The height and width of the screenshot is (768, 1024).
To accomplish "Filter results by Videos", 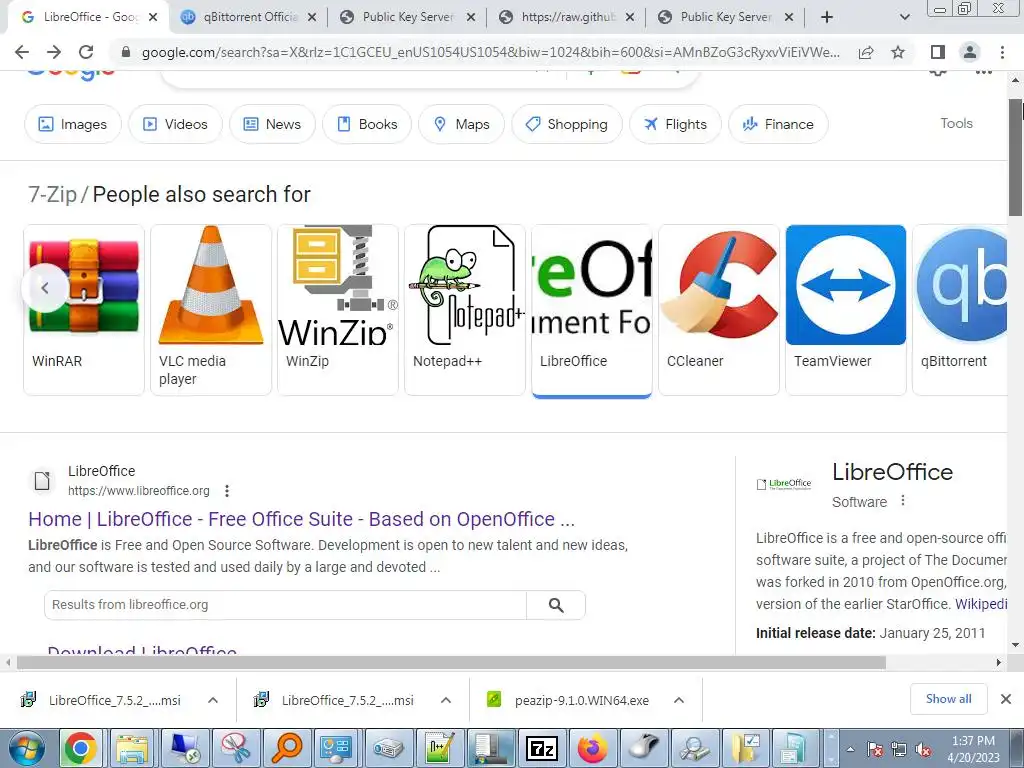I will click(x=175, y=124).
